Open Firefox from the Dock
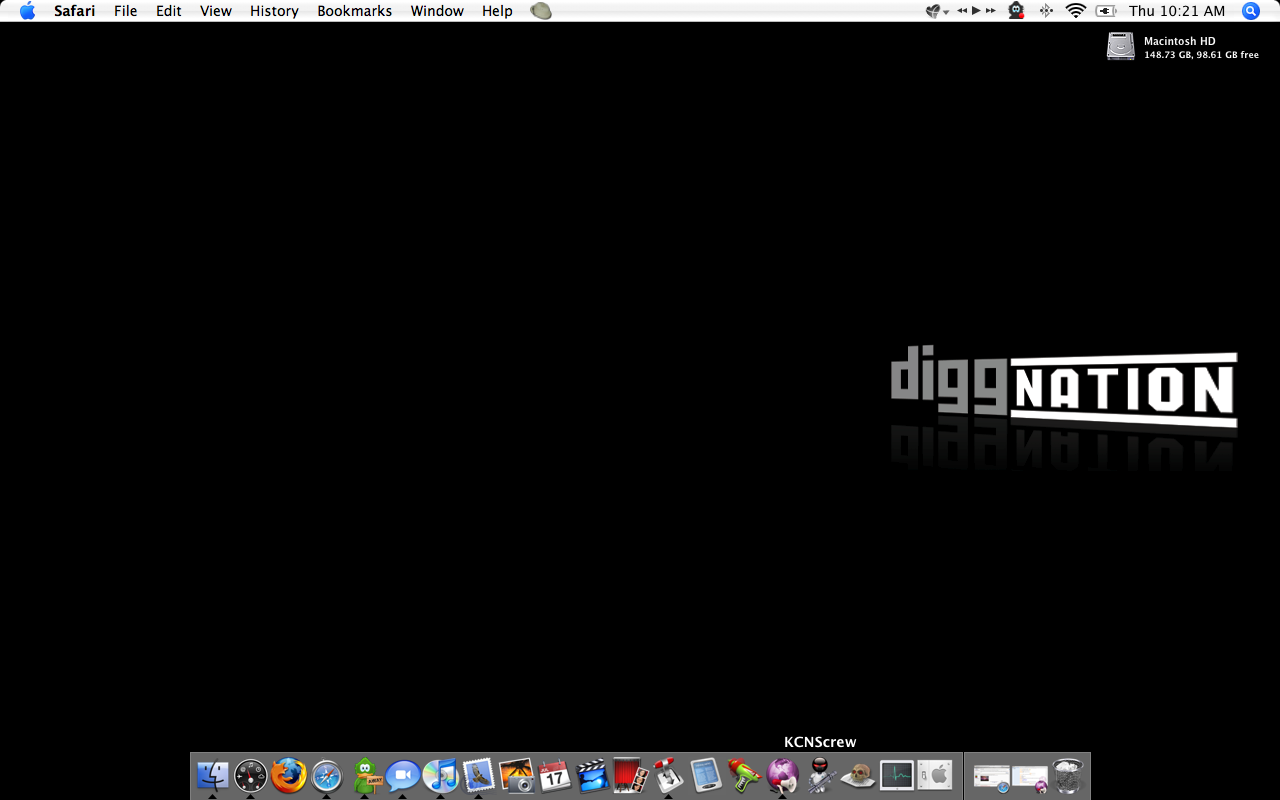This screenshot has width=1280, height=800. (288, 775)
